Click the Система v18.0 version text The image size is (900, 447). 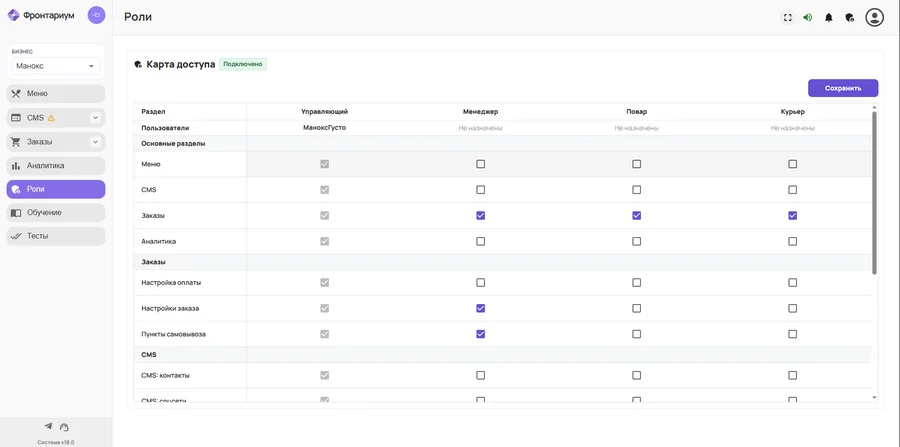[56, 442]
